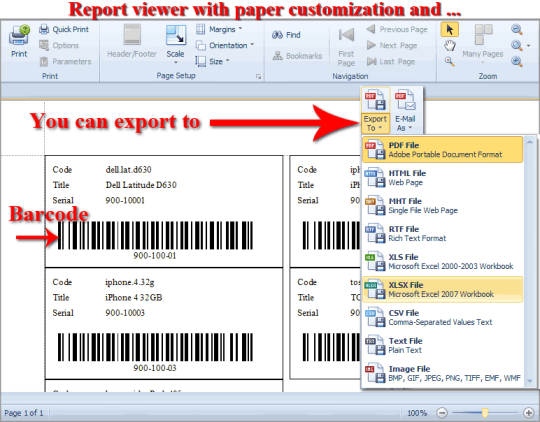Export to HTML File
The height and width of the screenshot is (422, 540).
tap(443, 178)
